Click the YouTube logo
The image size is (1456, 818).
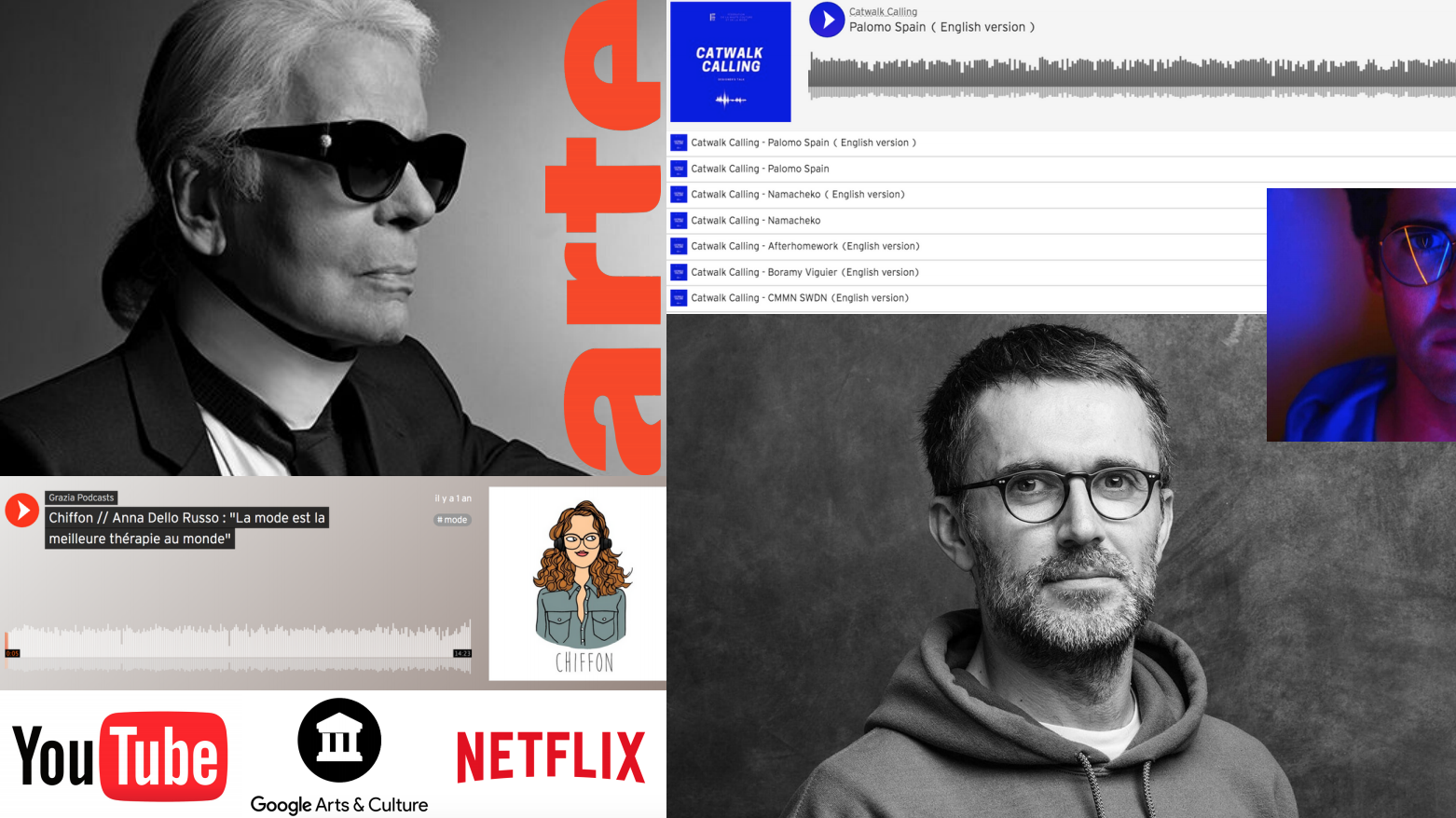(x=119, y=757)
